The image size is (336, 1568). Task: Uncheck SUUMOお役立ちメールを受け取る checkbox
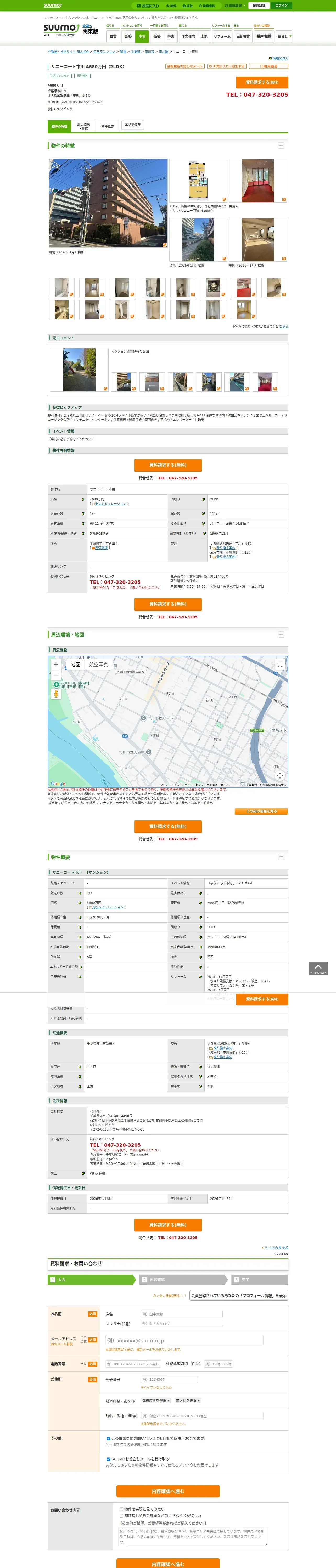tap(109, 1459)
